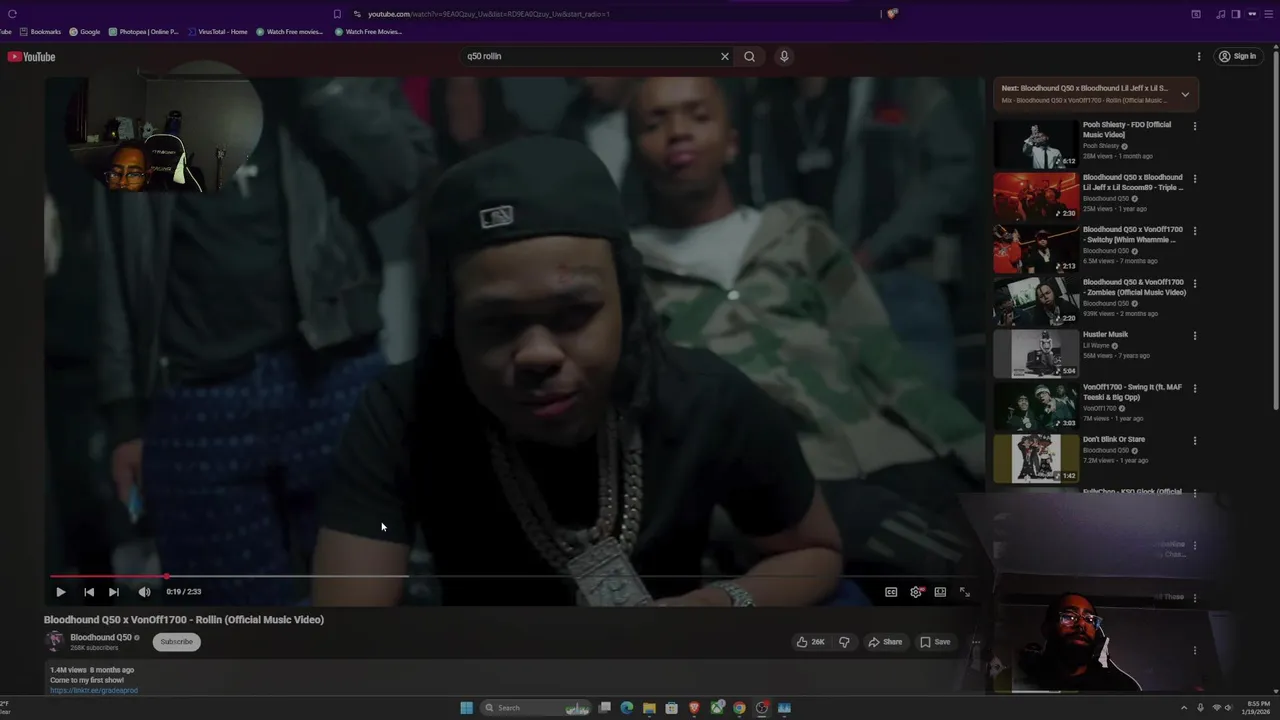
Task: Start voice search with the microphone
Action: pos(784,56)
